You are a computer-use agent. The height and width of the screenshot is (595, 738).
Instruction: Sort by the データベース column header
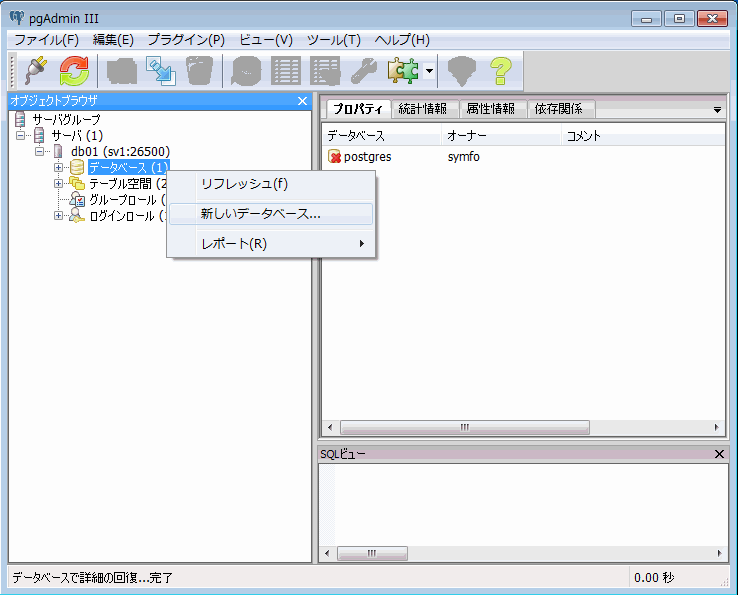coord(382,136)
